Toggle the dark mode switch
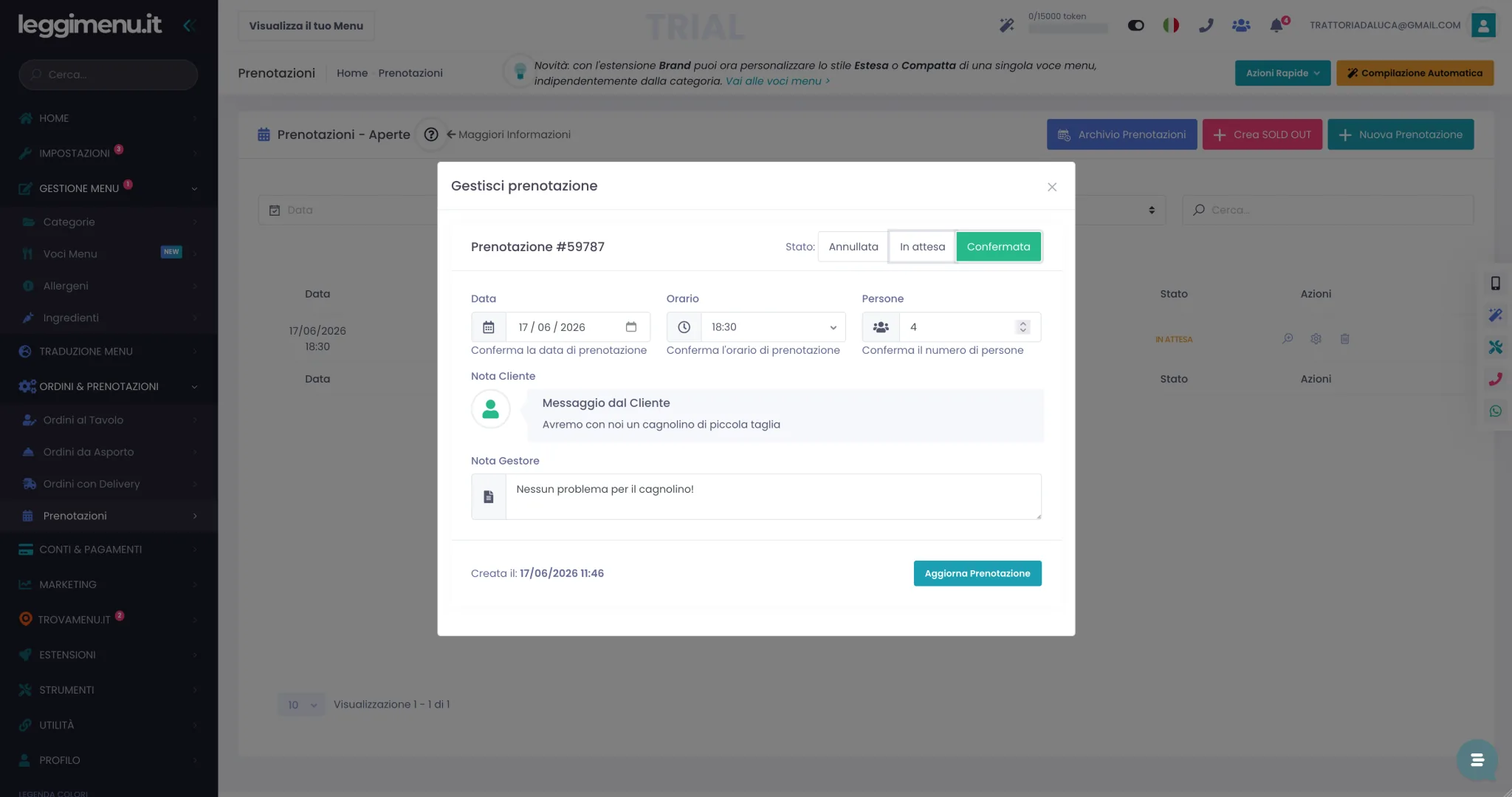1512x797 pixels. tap(1135, 25)
